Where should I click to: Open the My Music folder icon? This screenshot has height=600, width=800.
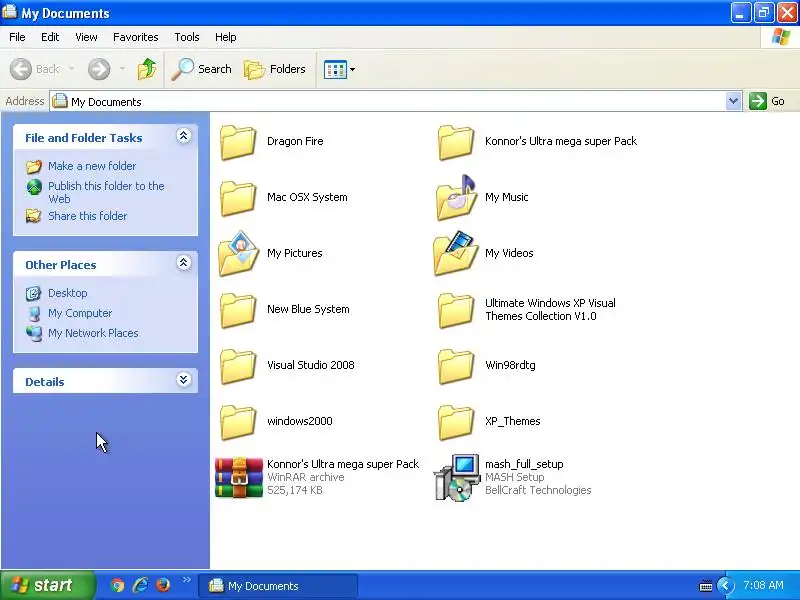tap(456, 197)
